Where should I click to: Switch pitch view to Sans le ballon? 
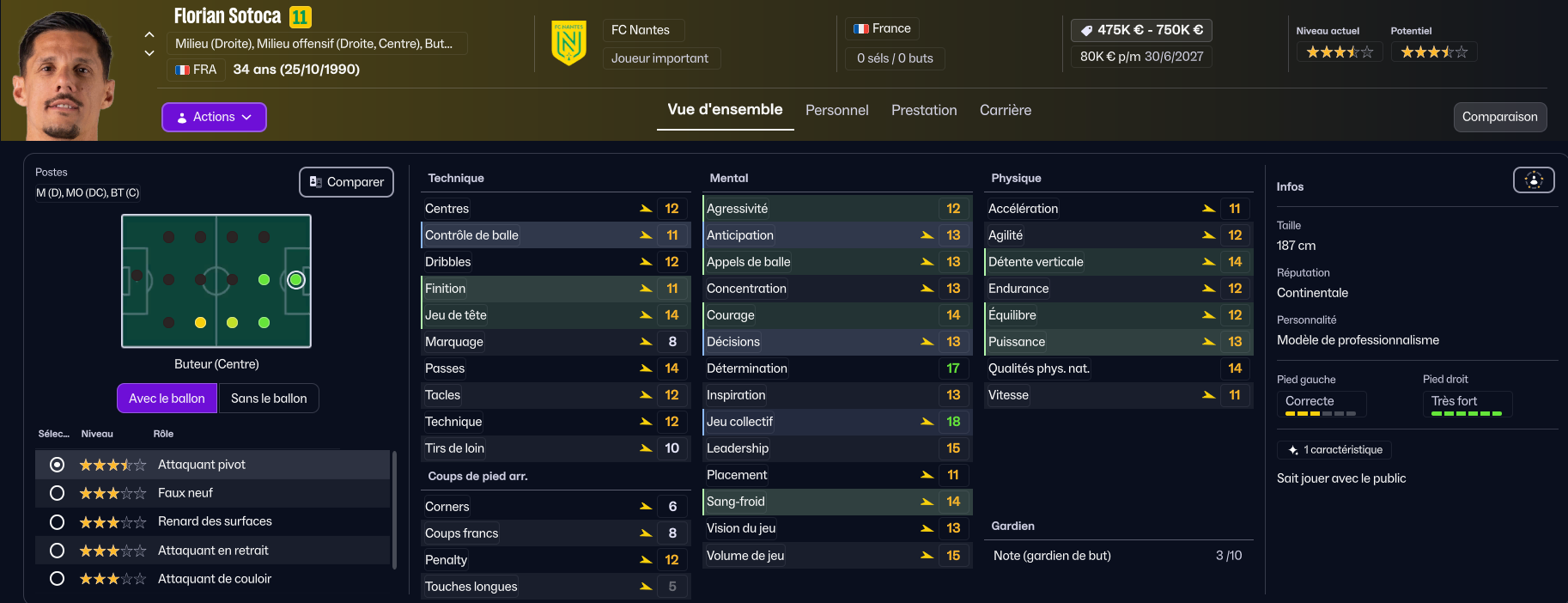click(269, 399)
